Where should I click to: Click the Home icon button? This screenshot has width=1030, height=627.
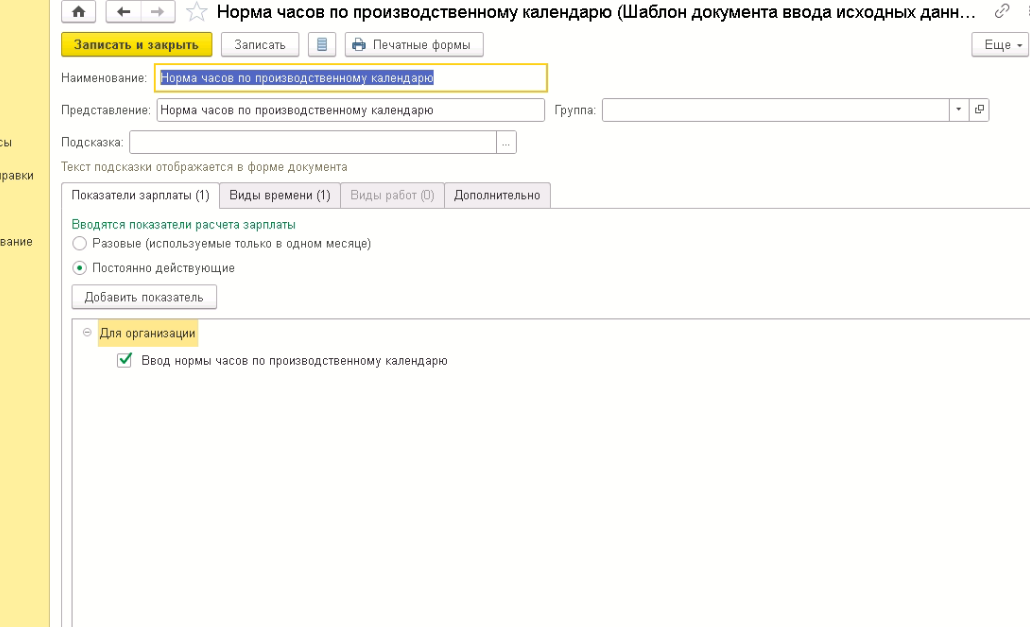click(x=79, y=13)
